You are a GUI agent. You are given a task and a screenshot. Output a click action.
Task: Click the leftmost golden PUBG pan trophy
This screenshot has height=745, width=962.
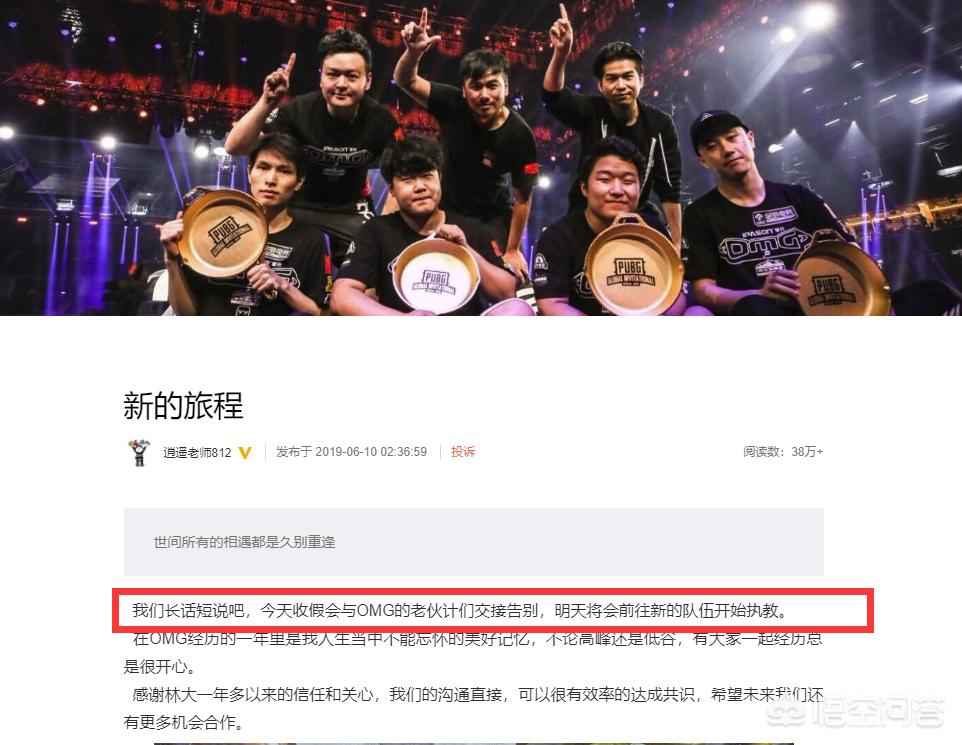223,234
